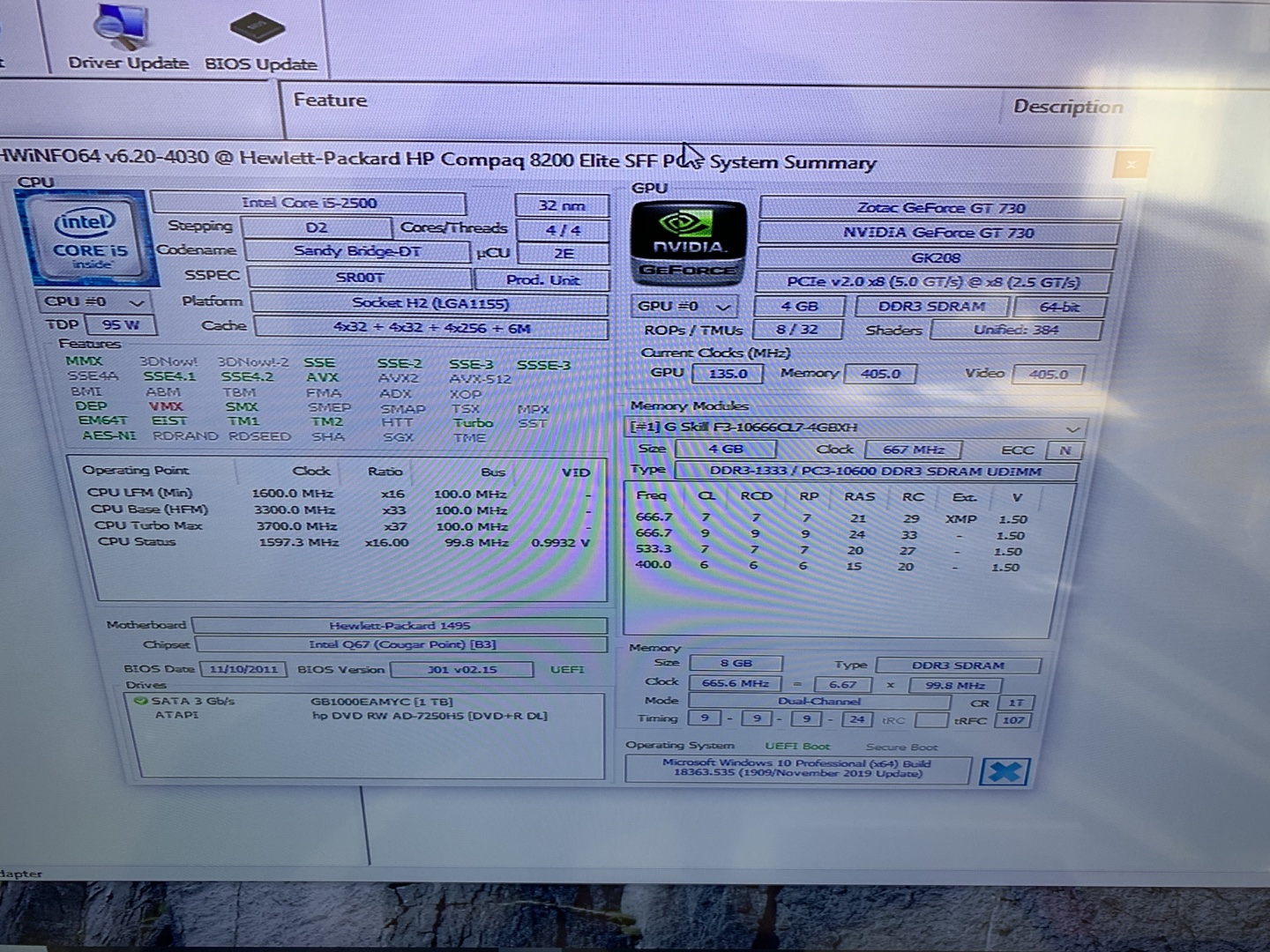Click the 533.3 frequency row in timing table

click(x=829, y=551)
